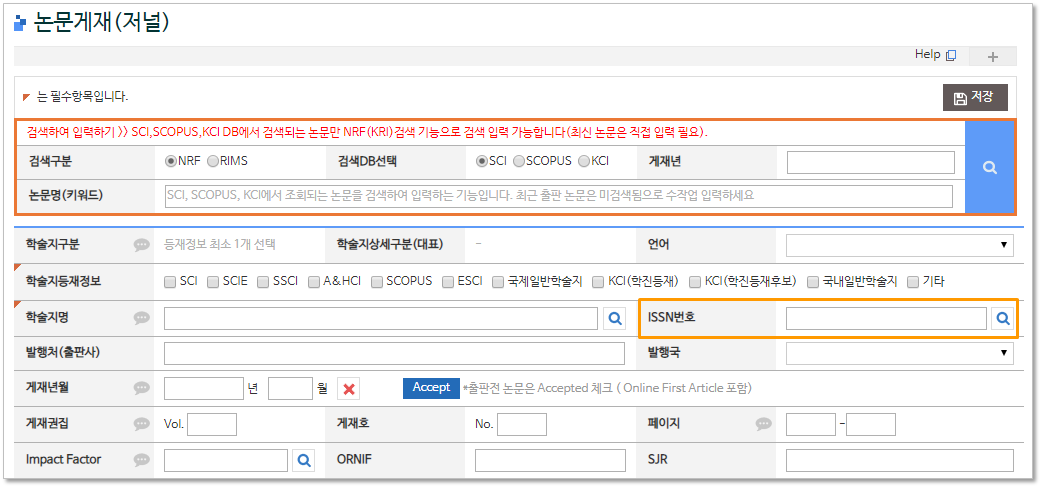
Task: Click the plus icon beside Help
Action: 992,57
